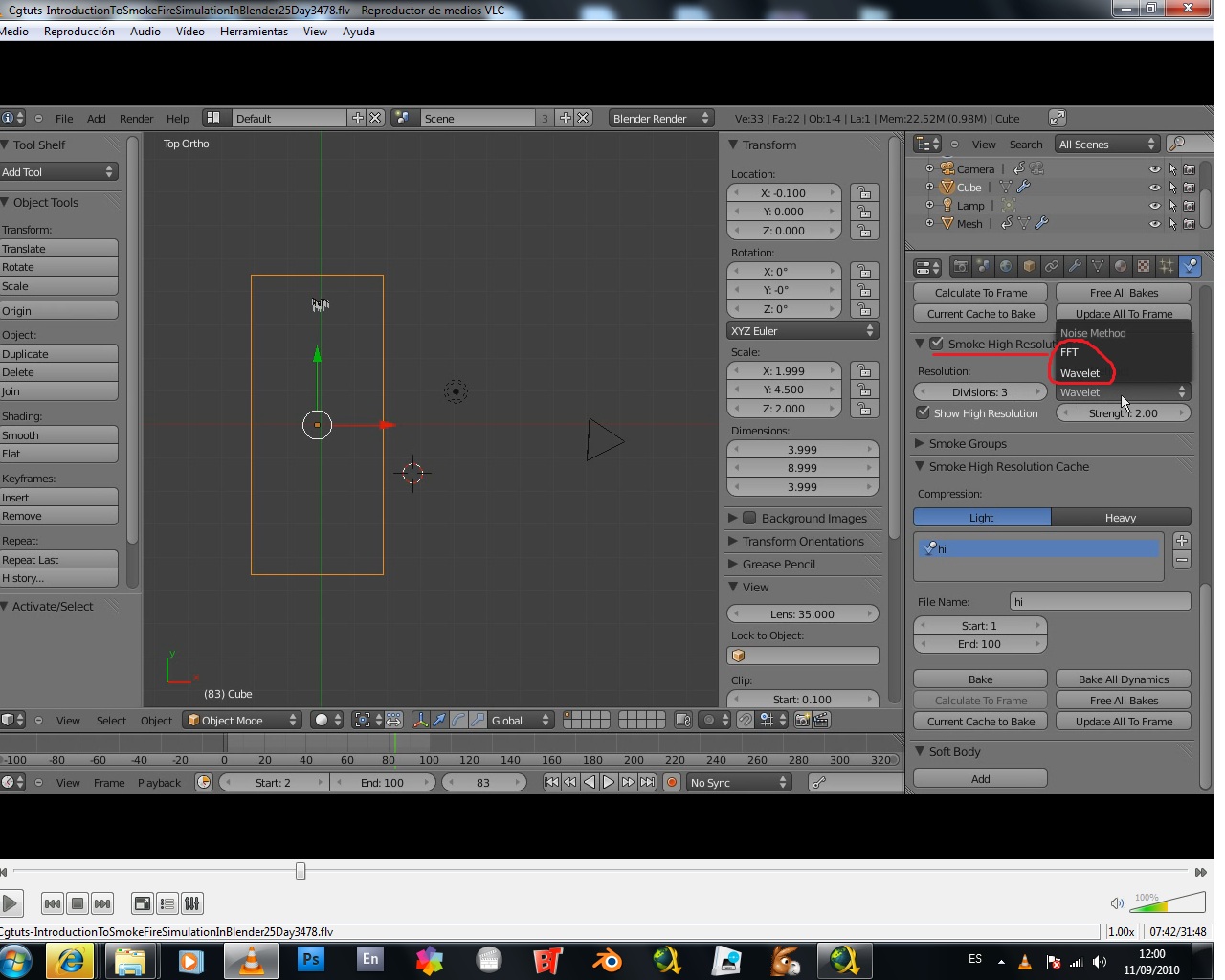The image size is (1225, 980).
Task: Toggle the VLC playlist button
Action: (x=167, y=903)
